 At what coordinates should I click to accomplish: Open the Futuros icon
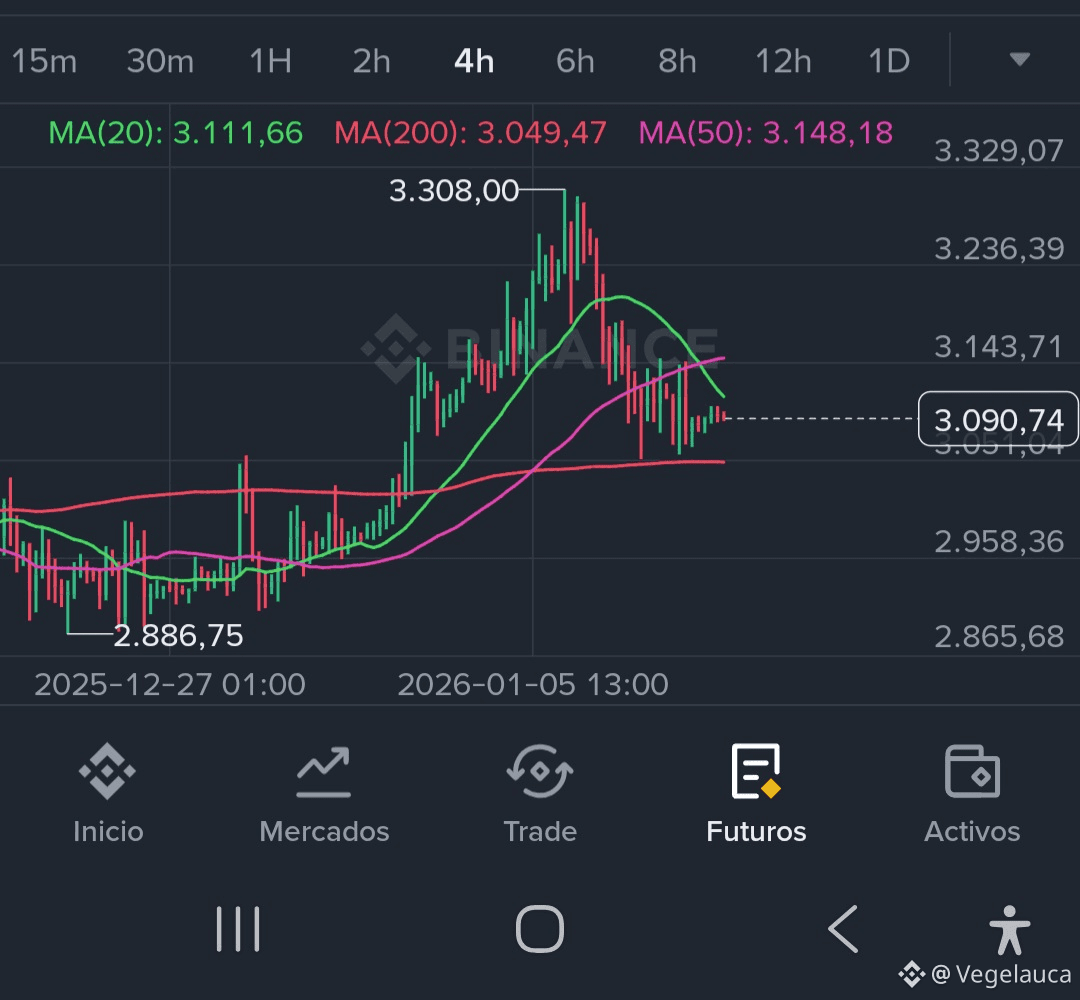[x=755, y=772]
